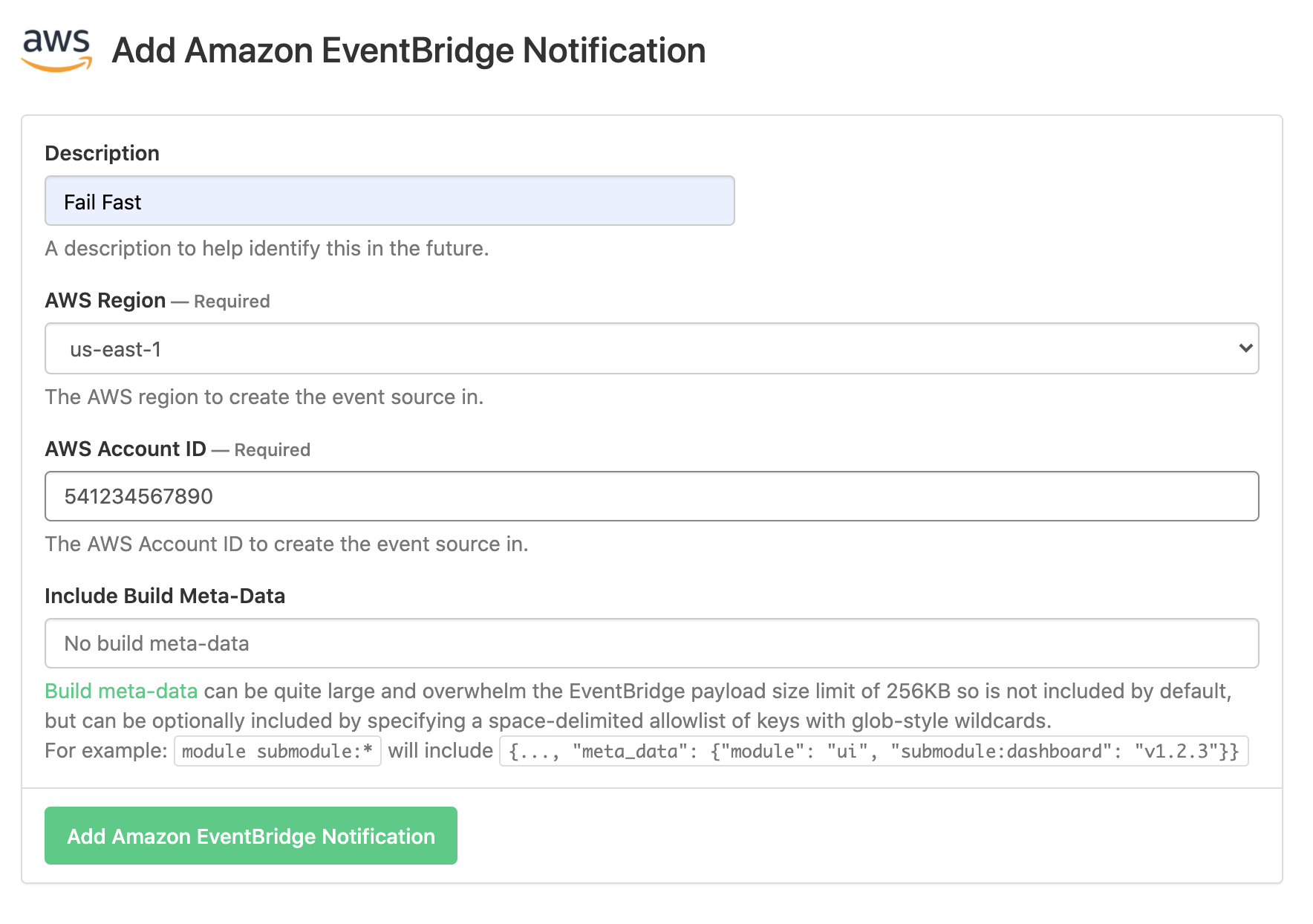Click the AWS Region label
This screenshot has width=1313, height=924.
tap(105, 300)
